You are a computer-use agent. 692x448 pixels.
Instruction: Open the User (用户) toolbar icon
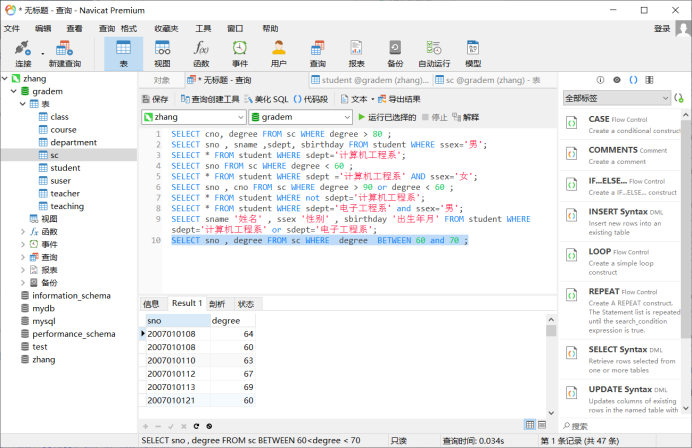(x=278, y=53)
